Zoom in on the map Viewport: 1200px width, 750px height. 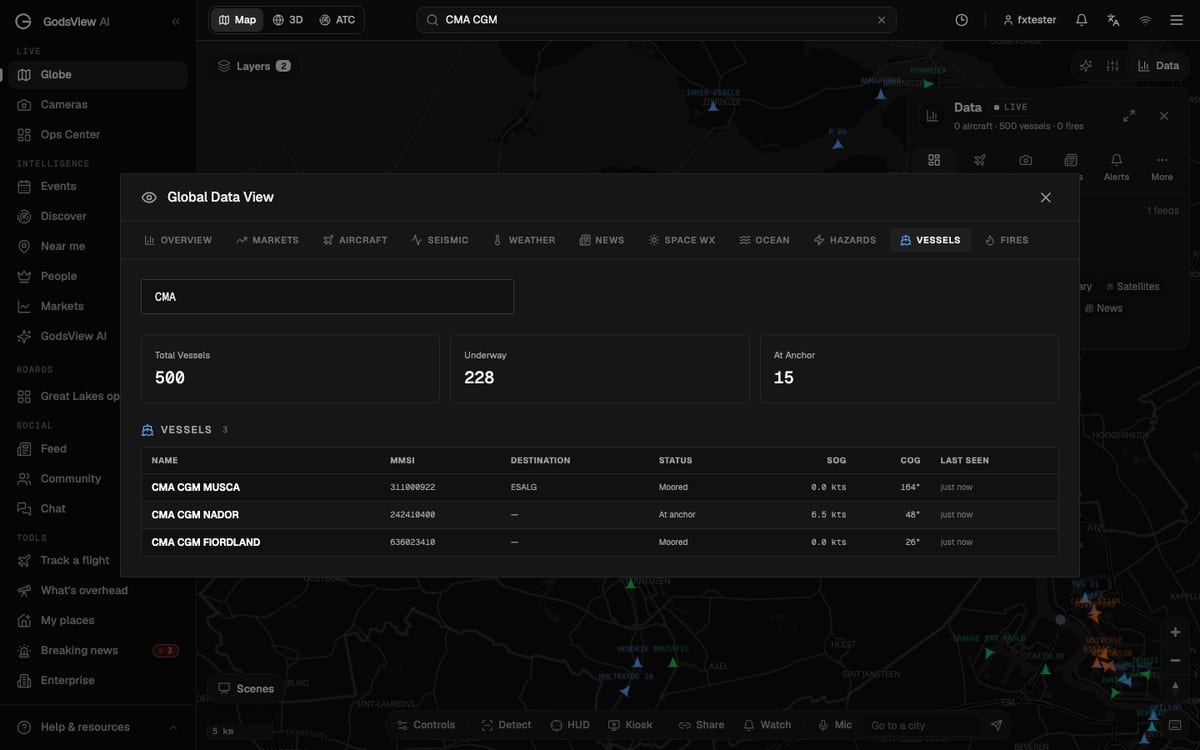(1175, 632)
